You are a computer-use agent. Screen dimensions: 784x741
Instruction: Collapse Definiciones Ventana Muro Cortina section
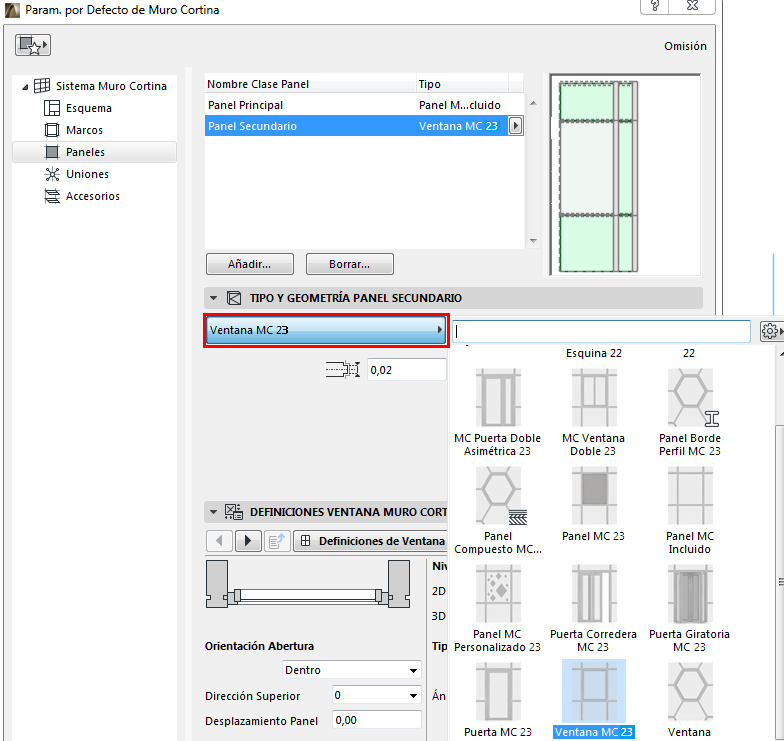click(x=214, y=512)
